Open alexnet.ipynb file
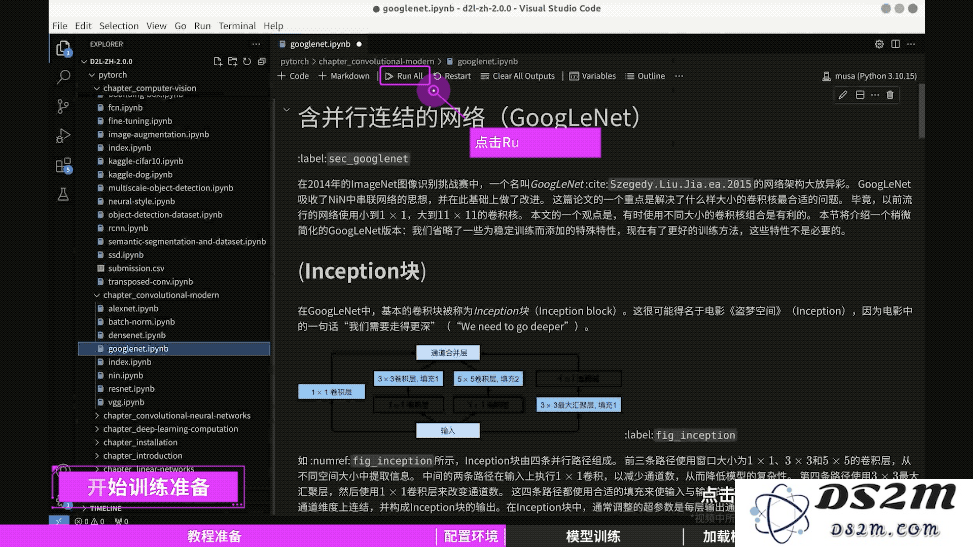The height and width of the screenshot is (547, 973). click(x=133, y=309)
